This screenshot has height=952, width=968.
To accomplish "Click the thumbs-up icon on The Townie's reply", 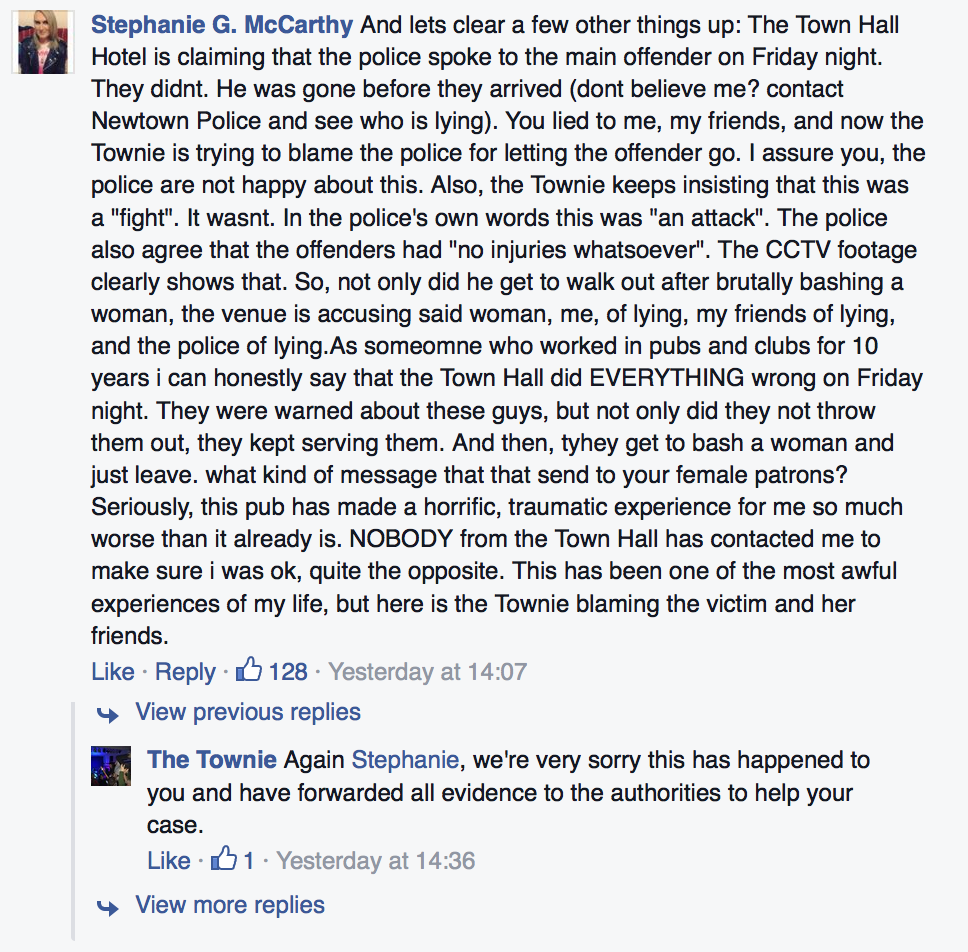I will click(225, 858).
